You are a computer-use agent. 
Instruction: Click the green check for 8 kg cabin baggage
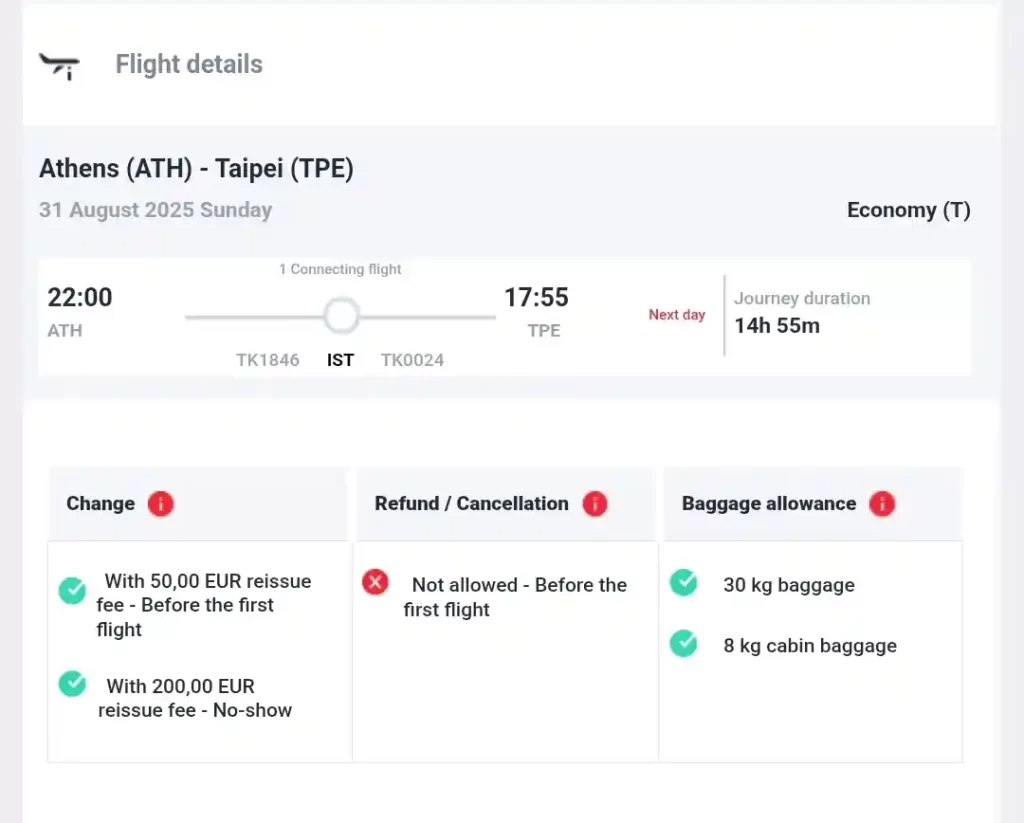coord(684,643)
